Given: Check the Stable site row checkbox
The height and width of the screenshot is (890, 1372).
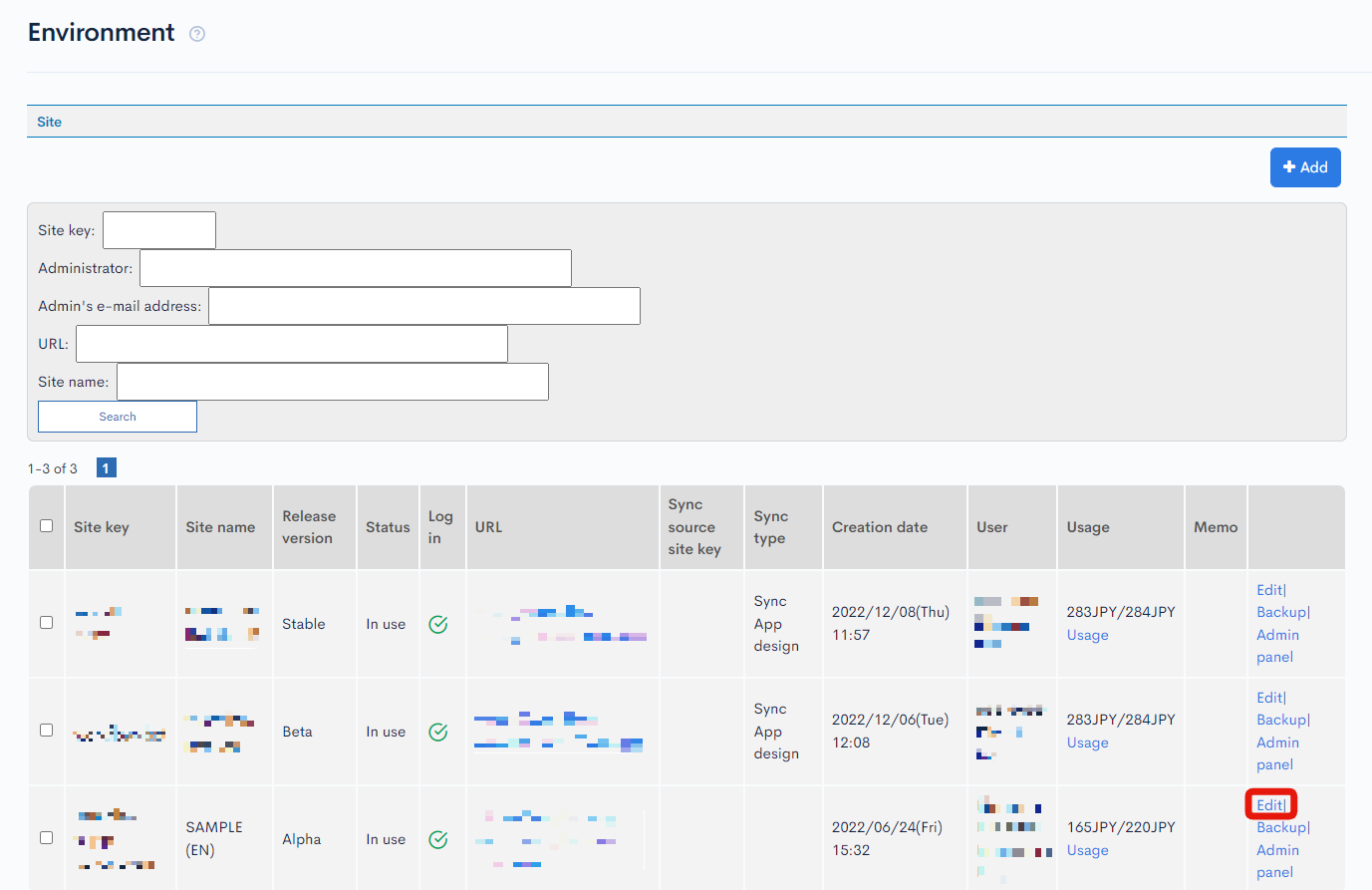Looking at the screenshot, I should pos(46,622).
